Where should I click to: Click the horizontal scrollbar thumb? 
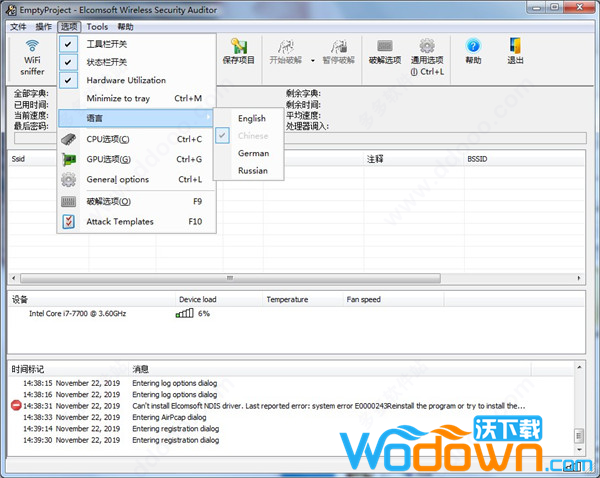pos(230,278)
